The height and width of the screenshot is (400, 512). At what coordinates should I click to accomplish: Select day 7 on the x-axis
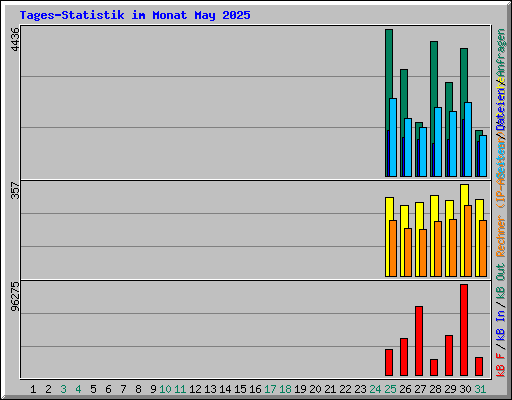tap(123, 389)
